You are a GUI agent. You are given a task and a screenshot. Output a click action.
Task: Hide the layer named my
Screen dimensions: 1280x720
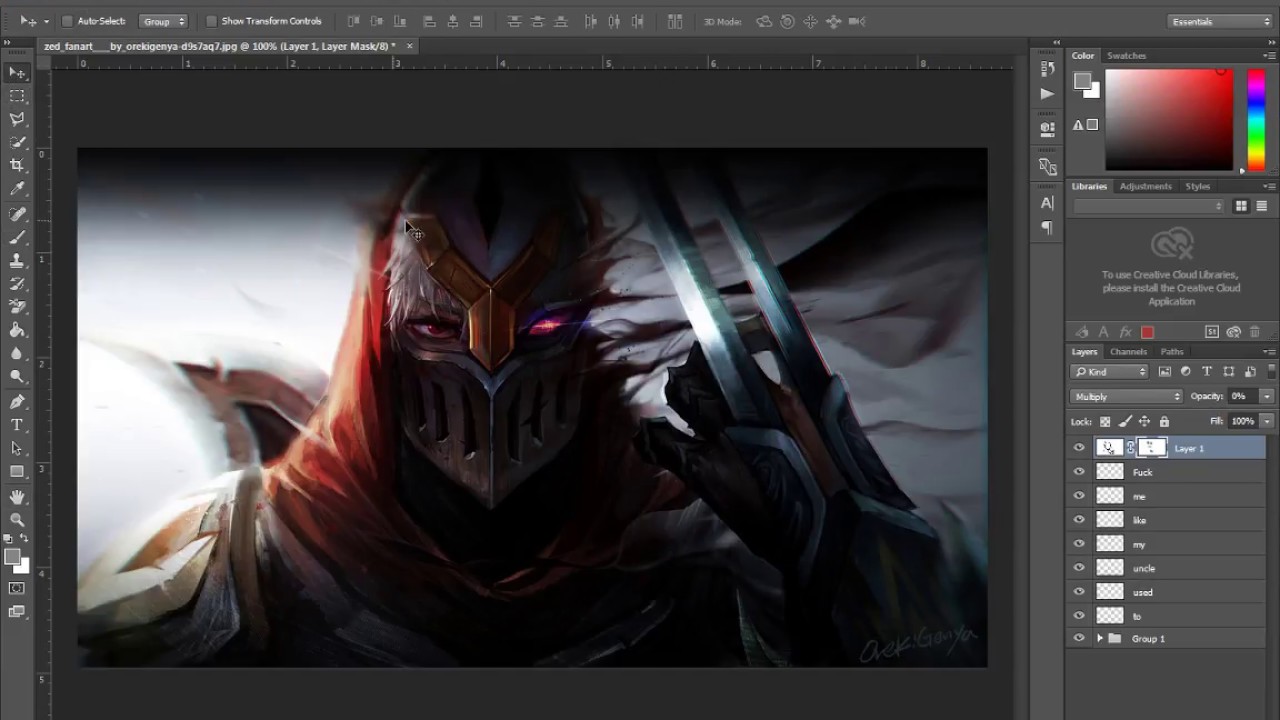click(1079, 544)
